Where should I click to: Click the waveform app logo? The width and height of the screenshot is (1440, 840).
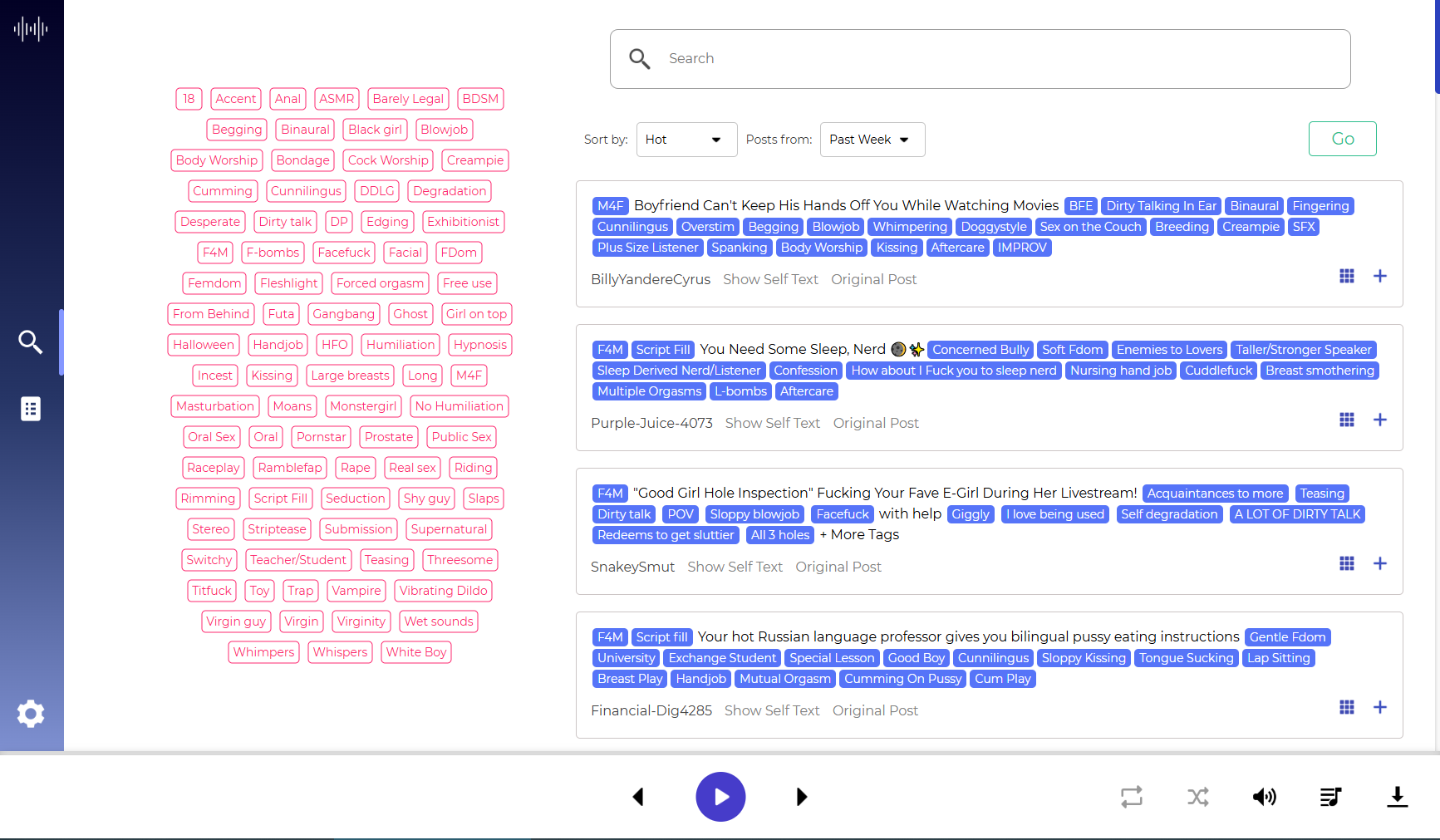(31, 29)
